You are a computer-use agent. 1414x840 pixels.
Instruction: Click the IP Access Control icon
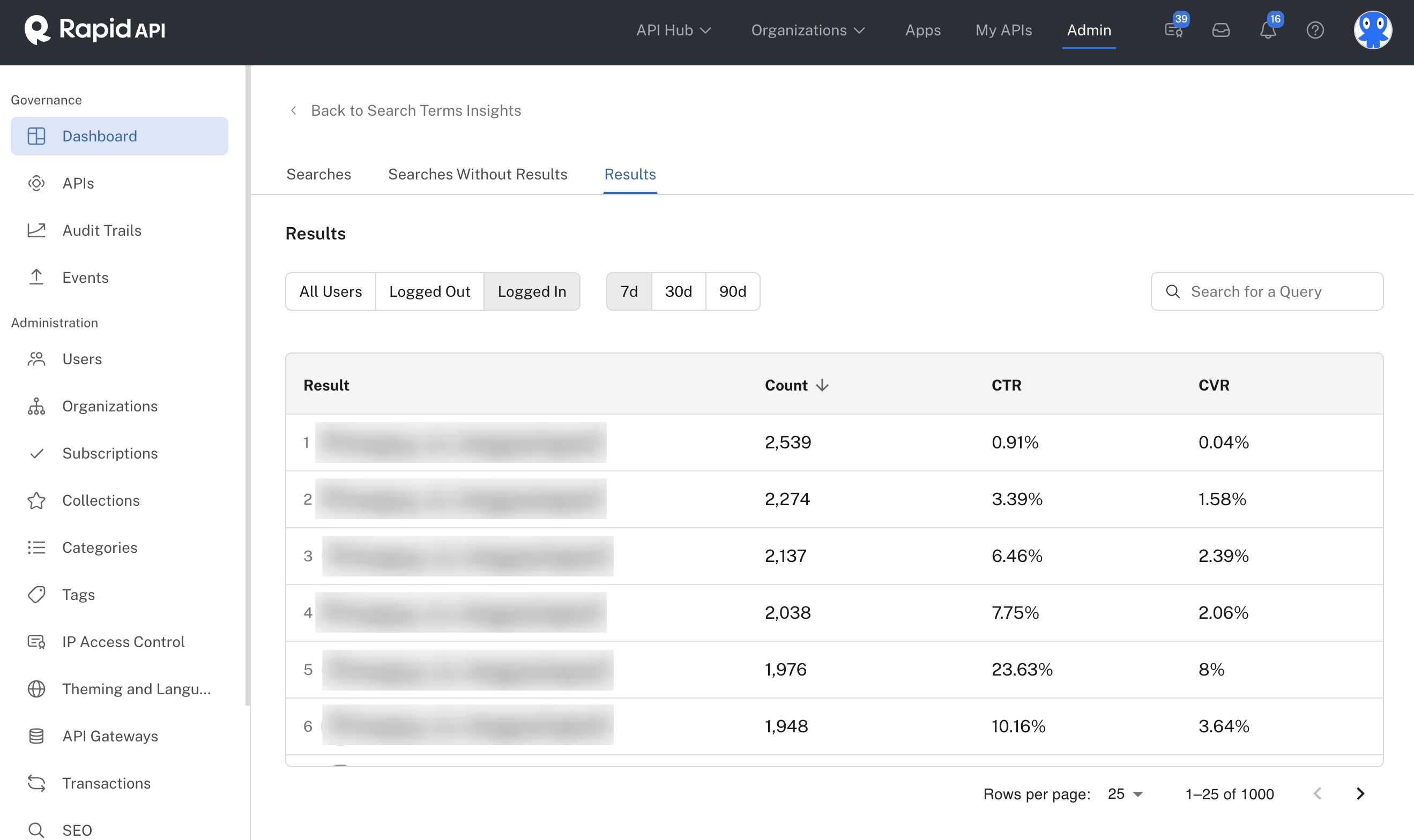pyautogui.click(x=36, y=641)
